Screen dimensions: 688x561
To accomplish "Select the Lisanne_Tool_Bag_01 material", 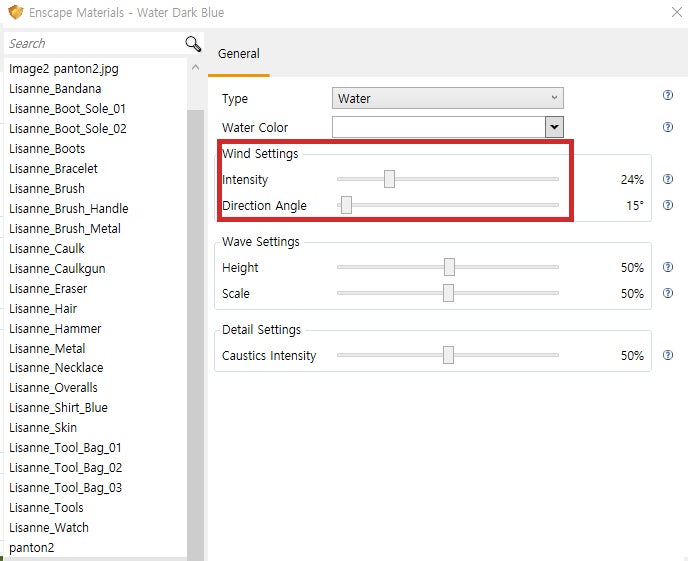I will point(65,447).
